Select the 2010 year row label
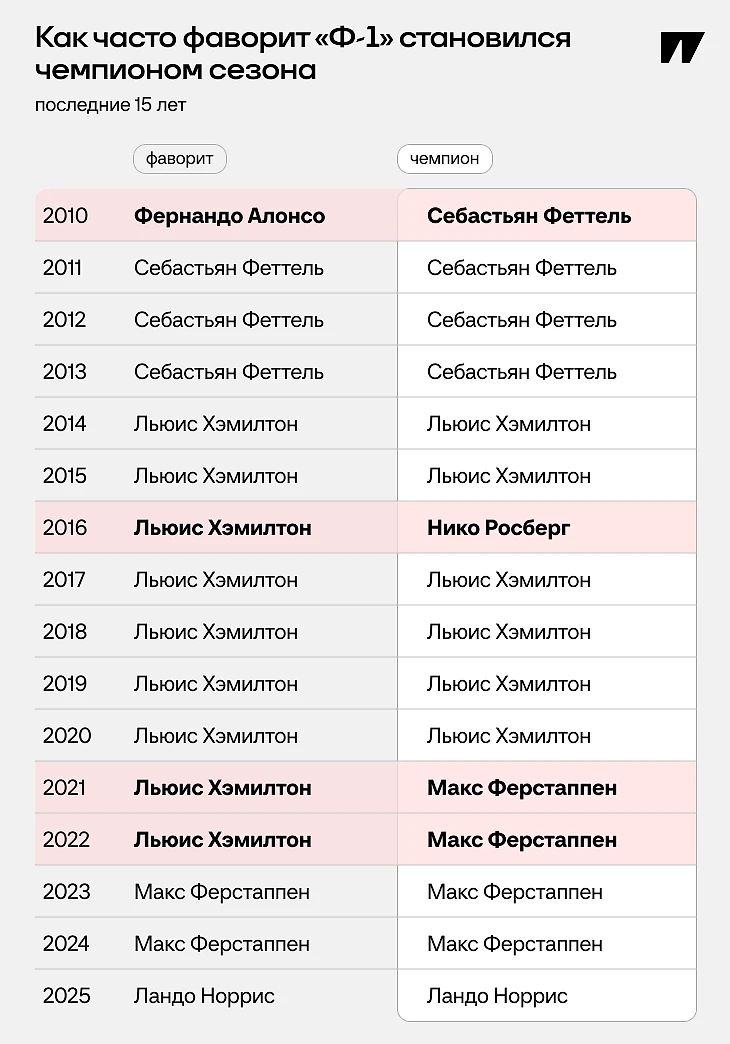730x1044 pixels. pyautogui.click(x=65, y=216)
